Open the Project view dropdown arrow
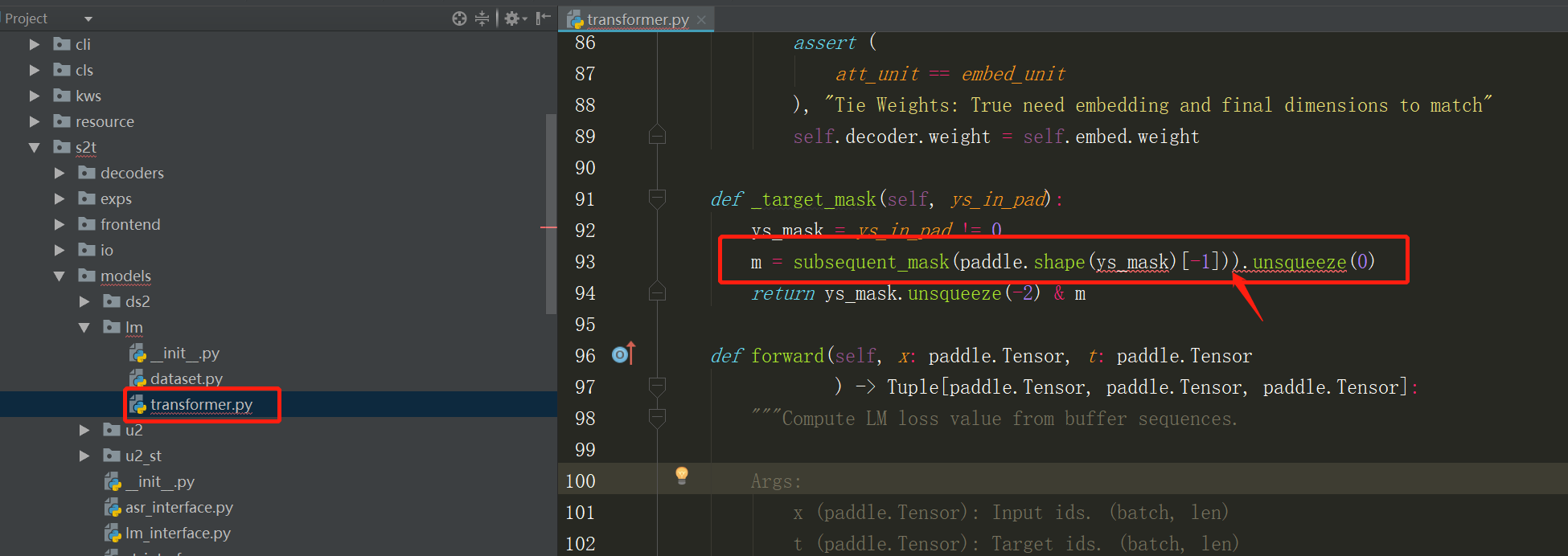Image resolution: width=1568 pixels, height=556 pixels. coord(88,18)
